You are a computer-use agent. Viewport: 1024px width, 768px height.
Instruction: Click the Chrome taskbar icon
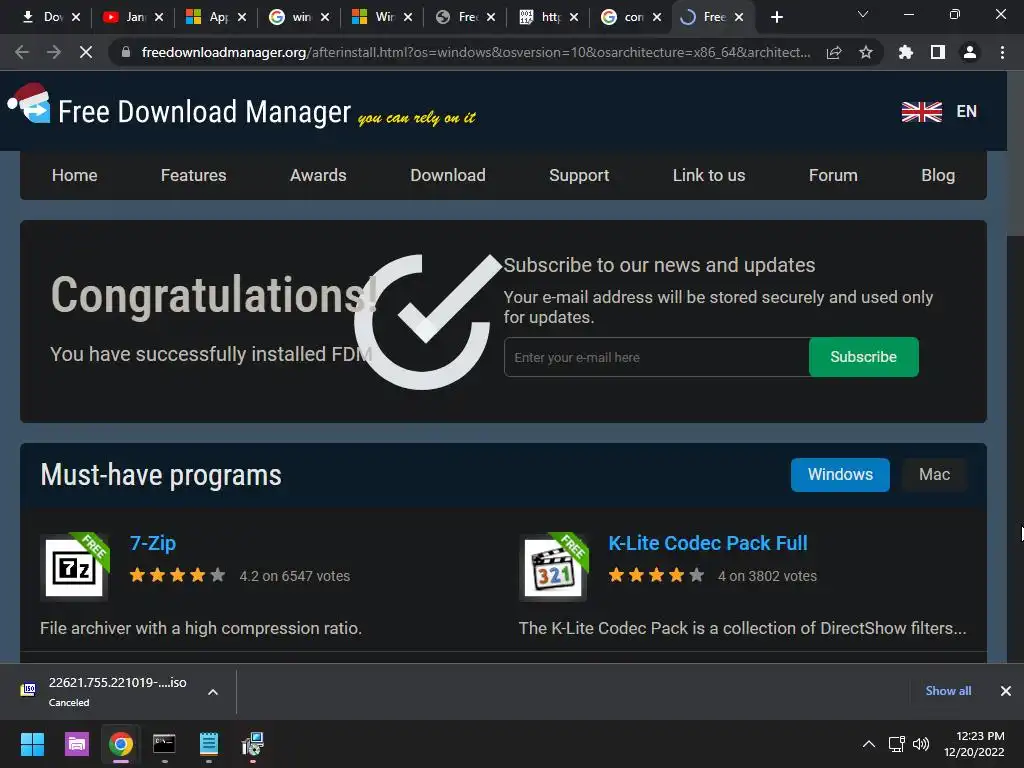tap(121, 744)
